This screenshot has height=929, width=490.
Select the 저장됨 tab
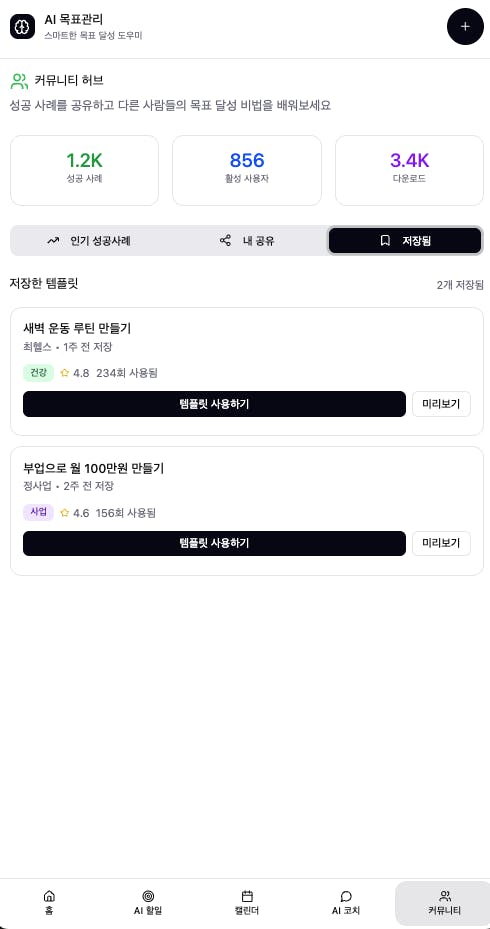(x=405, y=241)
